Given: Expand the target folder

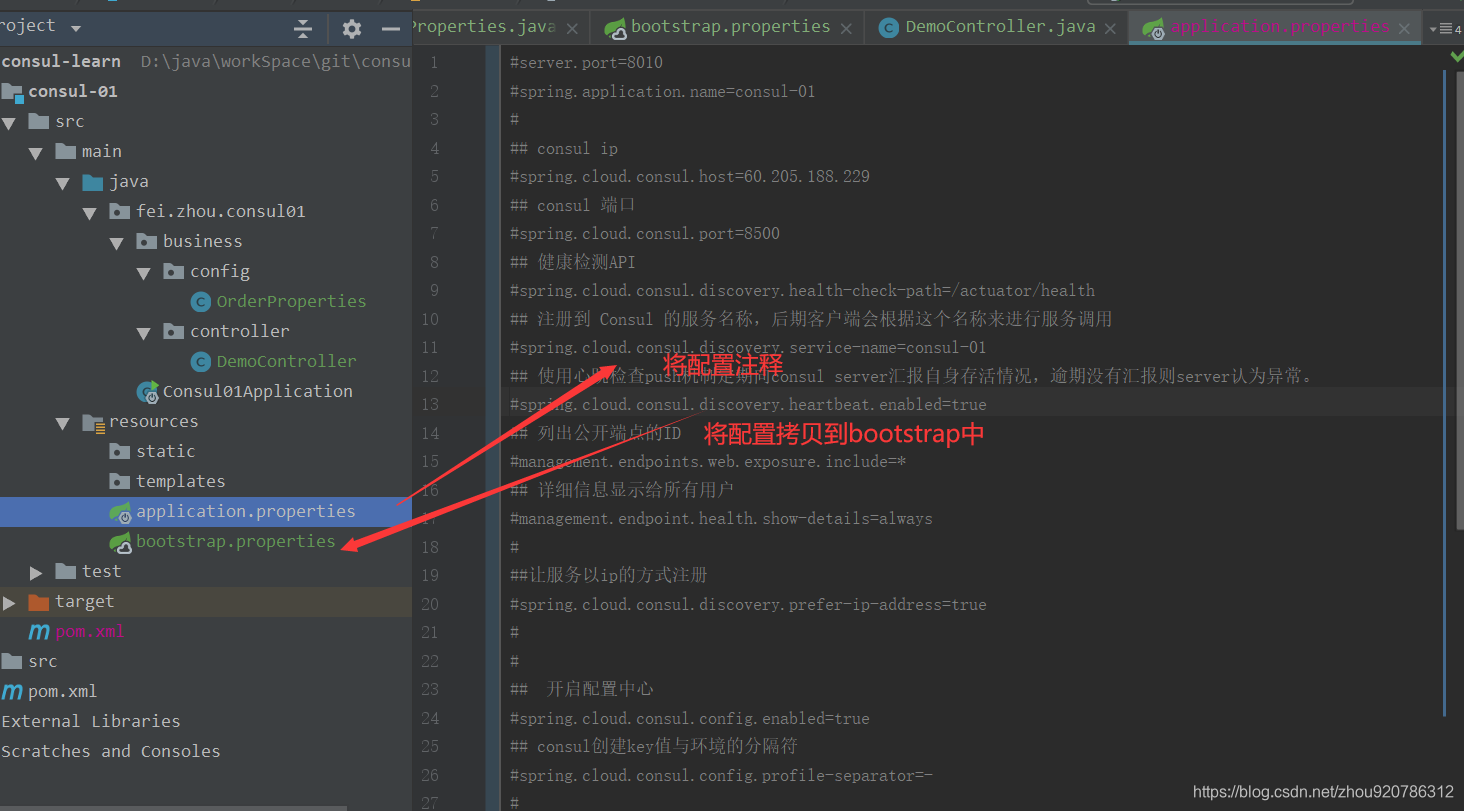Looking at the screenshot, I should (x=9, y=603).
